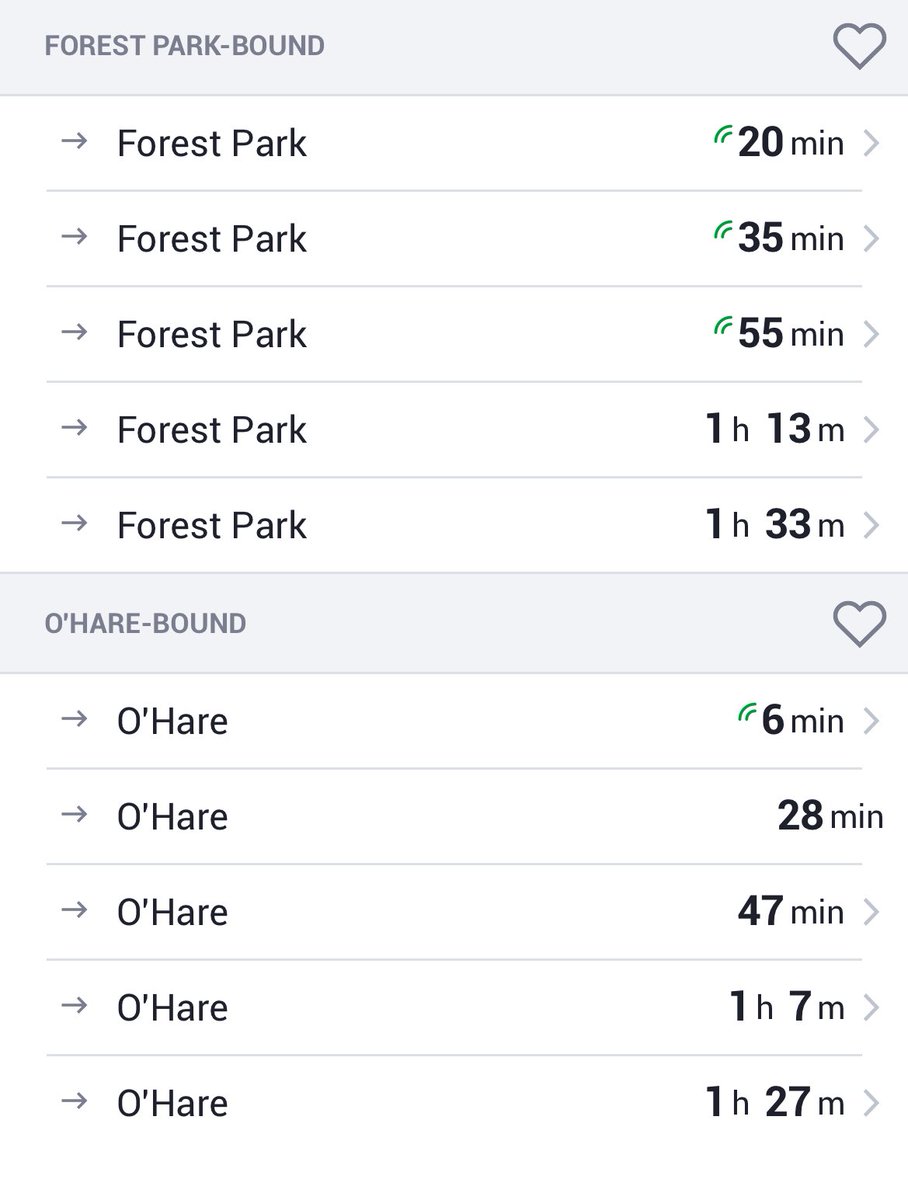Viewport: 908px width, 1200px height.
Task: Tap the live signal icon beside 20 min
Action: pyautogui.click(x=723, y=136)
